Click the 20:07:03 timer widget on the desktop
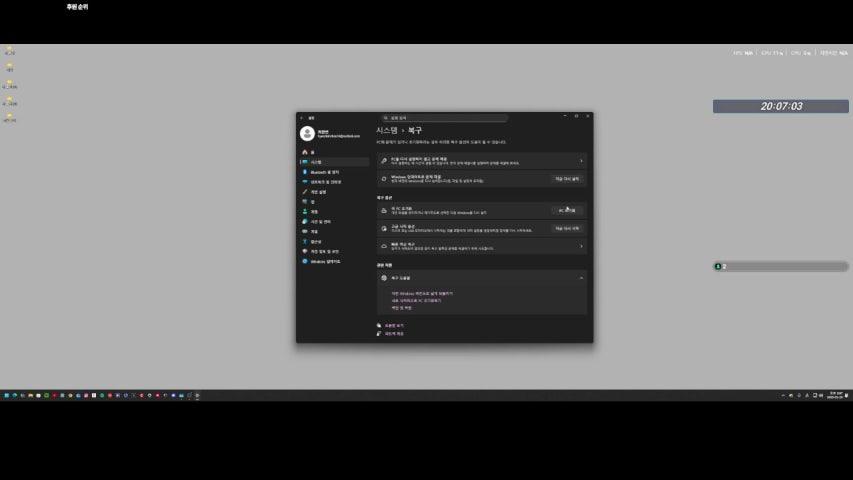The image size is (853, 480). 781,106
